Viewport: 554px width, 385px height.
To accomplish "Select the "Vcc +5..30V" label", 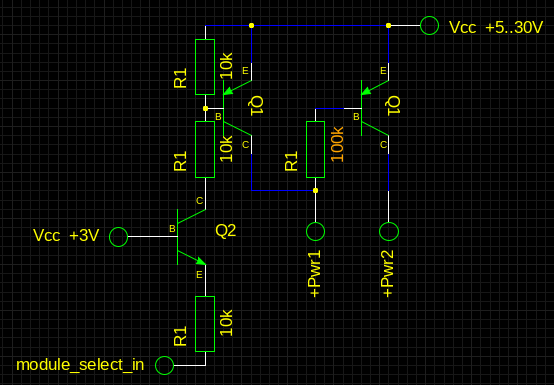I will point(496,27).
